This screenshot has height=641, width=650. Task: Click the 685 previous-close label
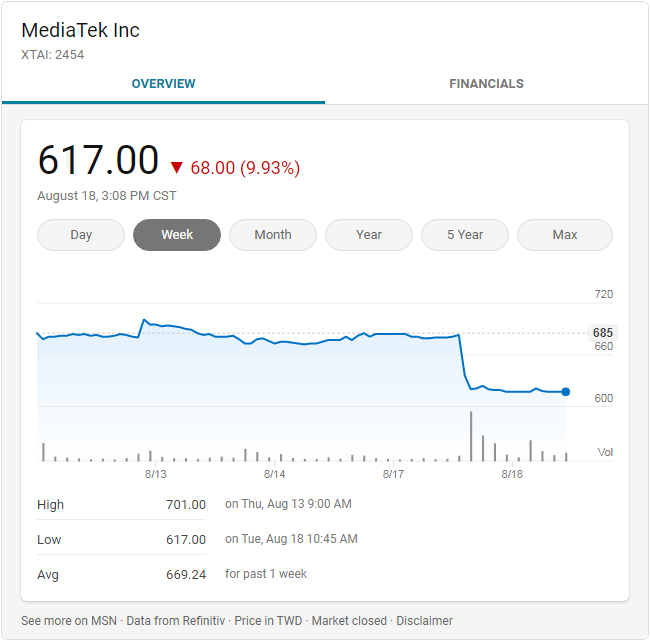[x=602, y=333]
